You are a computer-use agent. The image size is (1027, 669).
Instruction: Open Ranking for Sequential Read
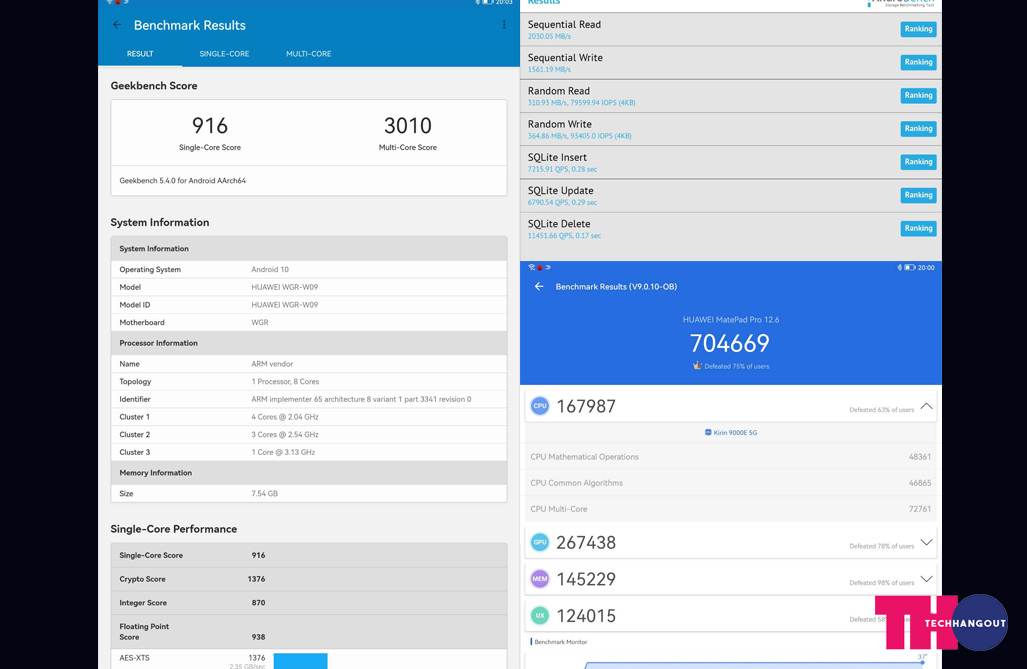click(918, 29)
